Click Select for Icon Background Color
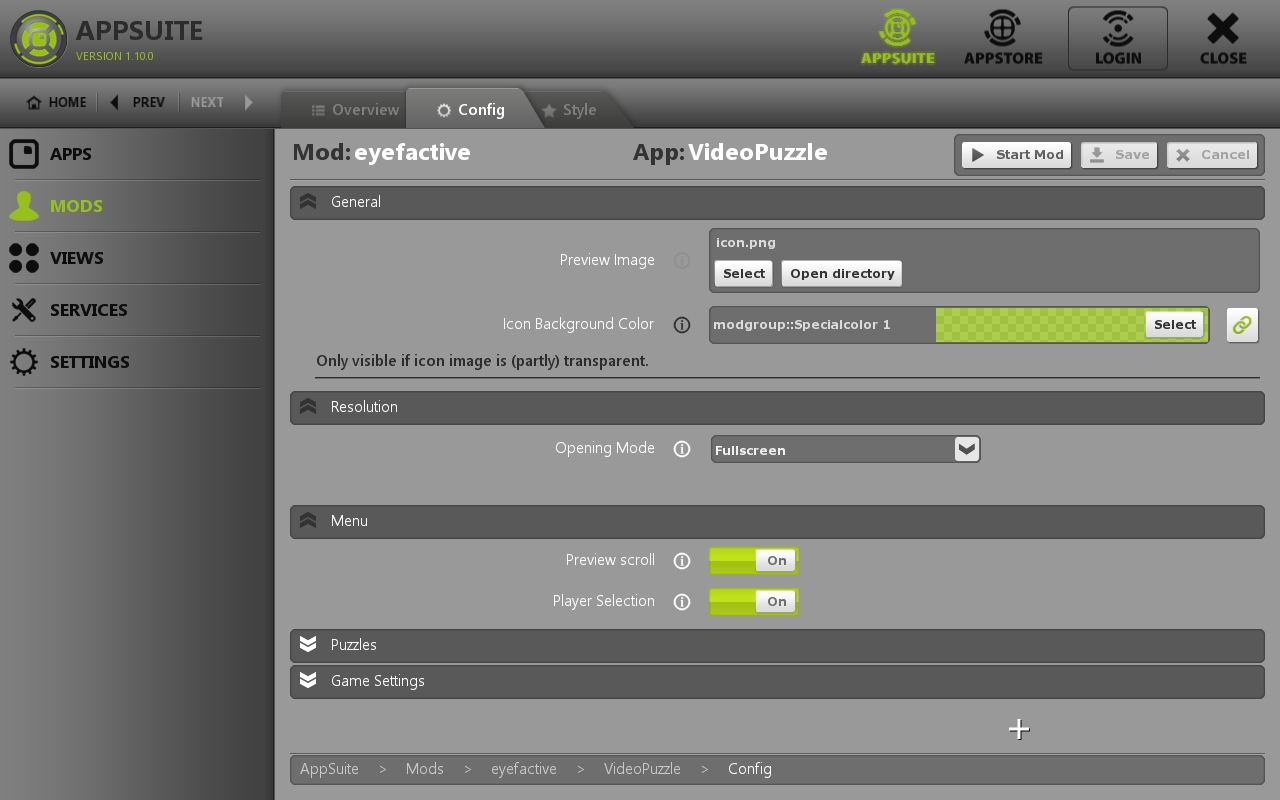Viewport: 1280px width, 800px height. pos(1175,325)
